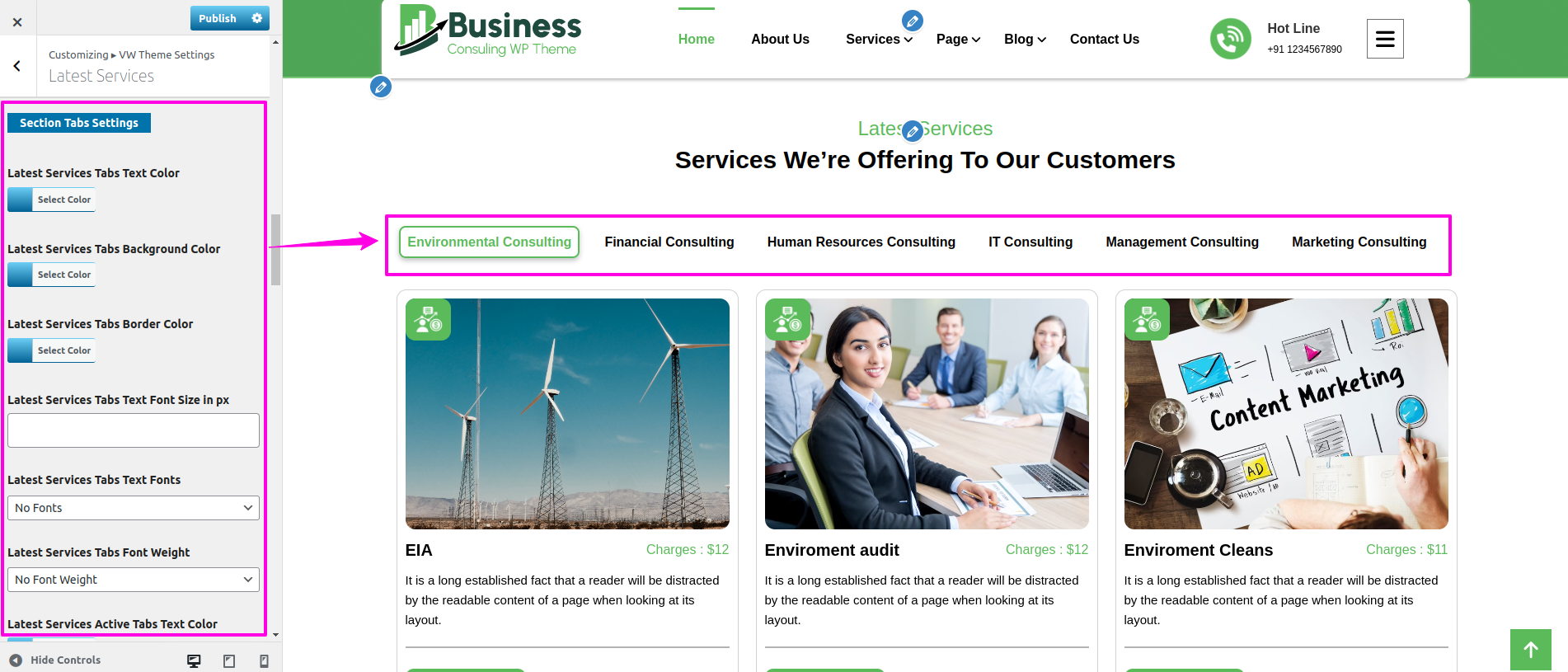Go back using the left chevron arrow
The height and width of the screenshot is (672, 1568).
click(x=17, y=66)
